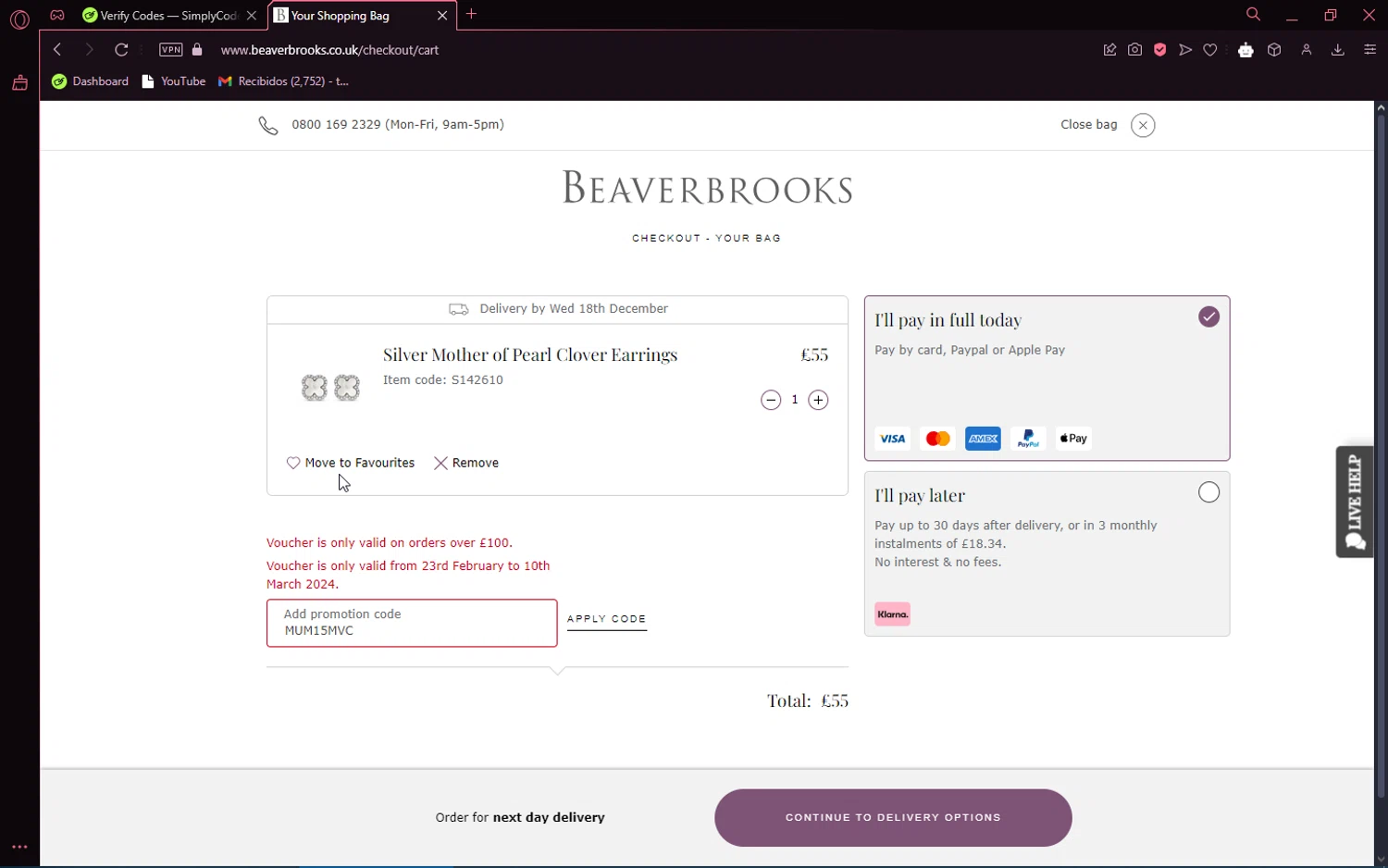
Task: Click 'Order for next day delivery' text
Action: tap(520, 818)
